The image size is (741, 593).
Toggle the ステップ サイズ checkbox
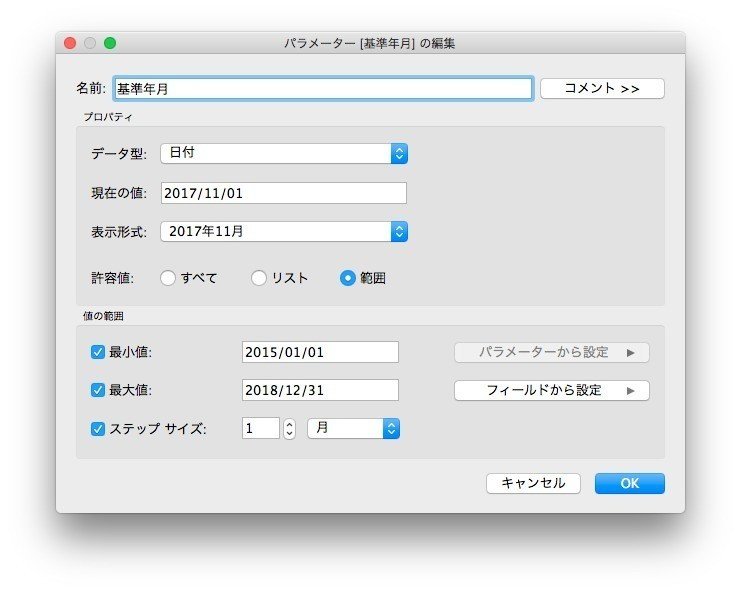click(x=98, y=429)
